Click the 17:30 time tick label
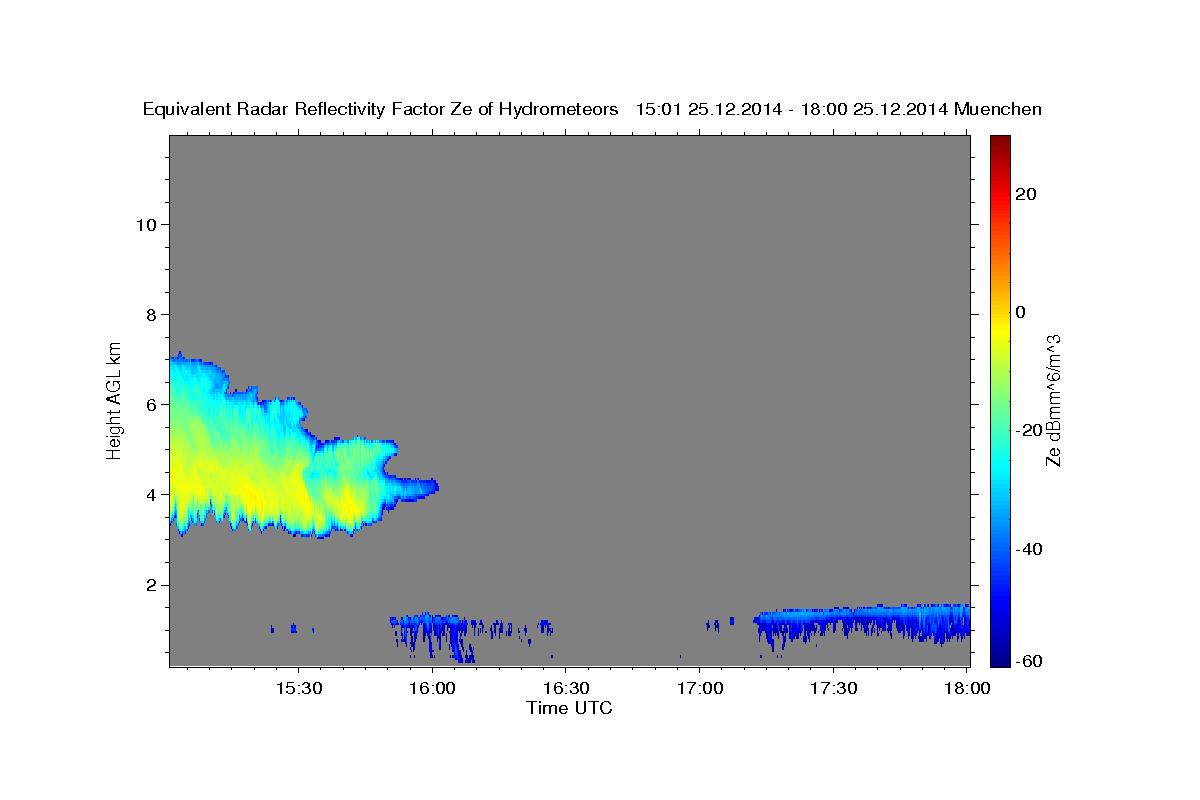This screenshot has height=800, width=1200. click(x=832, y=688)
